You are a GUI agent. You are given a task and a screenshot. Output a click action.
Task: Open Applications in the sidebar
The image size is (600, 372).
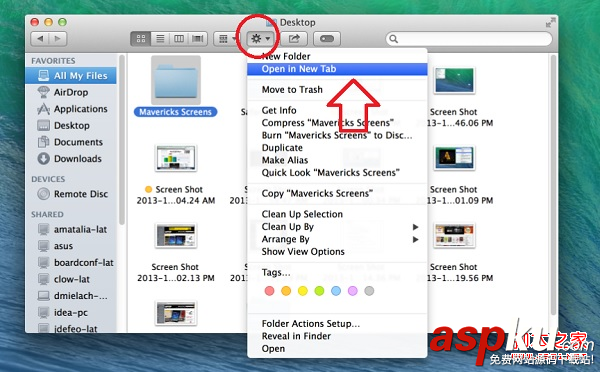point(71,109)
